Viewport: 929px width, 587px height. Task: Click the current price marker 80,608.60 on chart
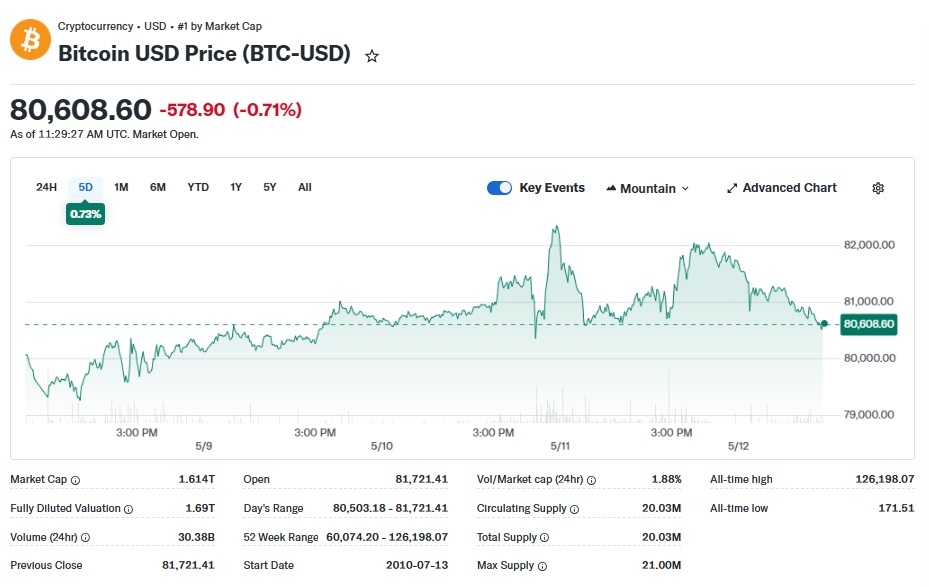pos(869,324)
